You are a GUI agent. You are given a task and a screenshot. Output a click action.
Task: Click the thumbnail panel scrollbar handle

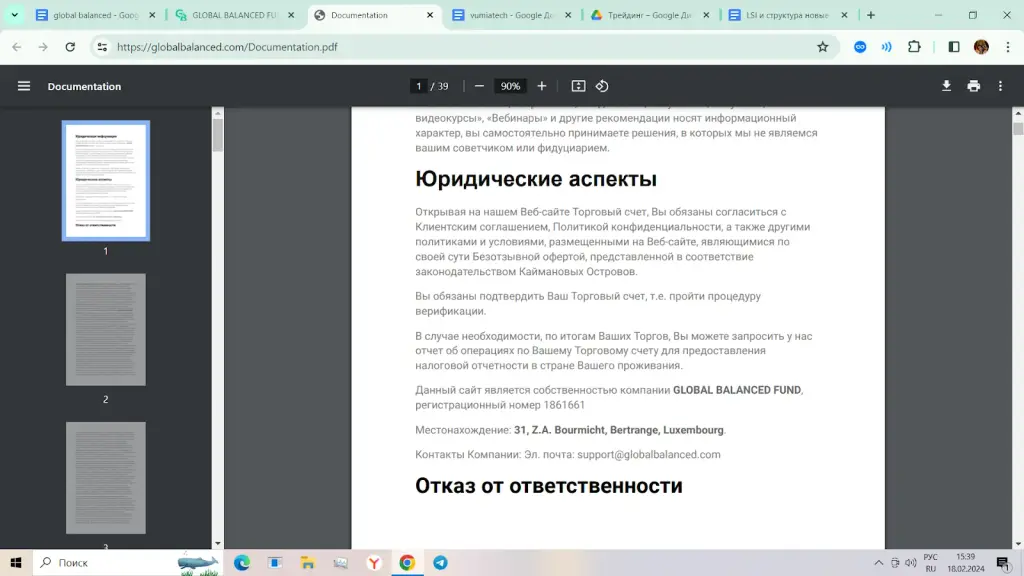(217, 135)
